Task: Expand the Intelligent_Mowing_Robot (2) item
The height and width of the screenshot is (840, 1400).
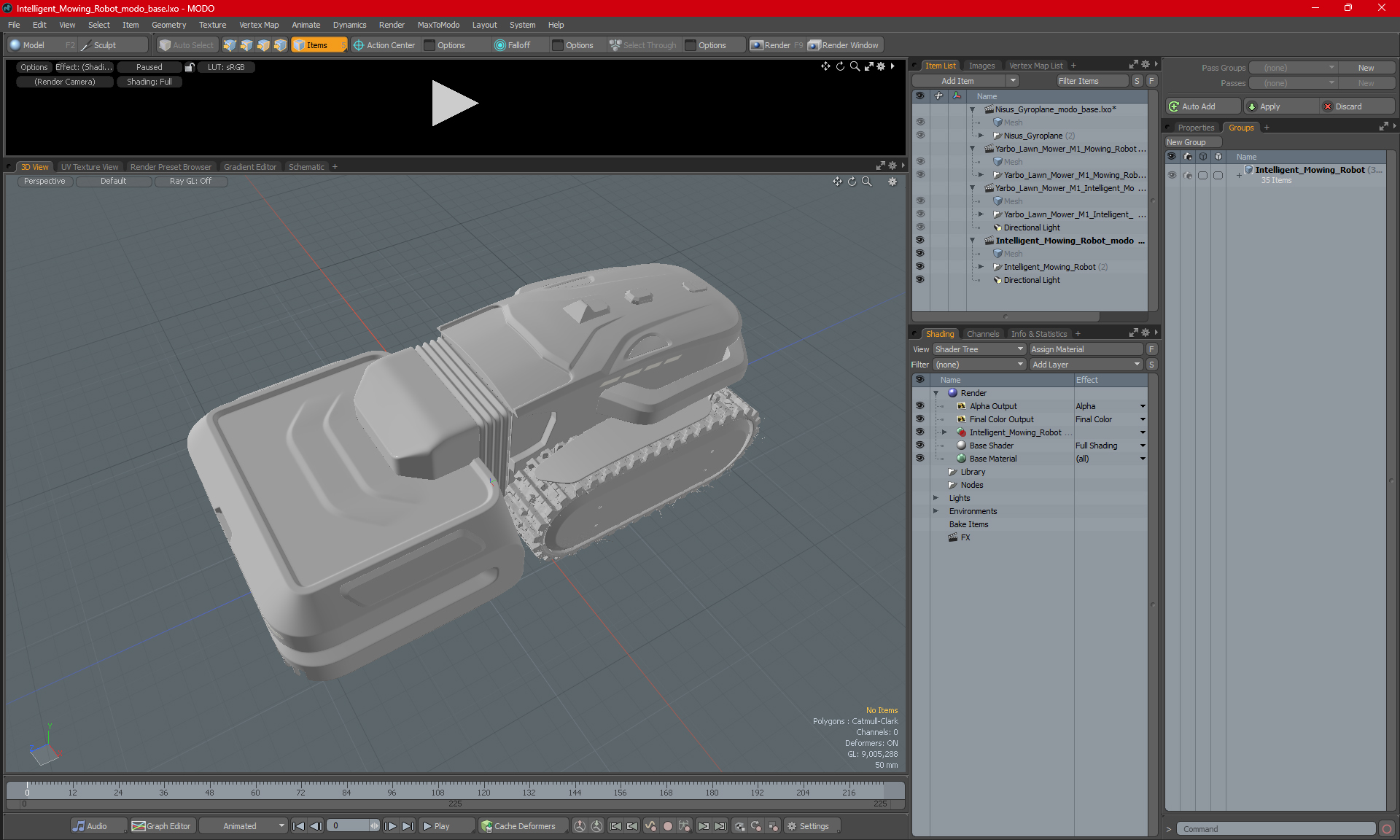Action: click(x=981, y=267)
